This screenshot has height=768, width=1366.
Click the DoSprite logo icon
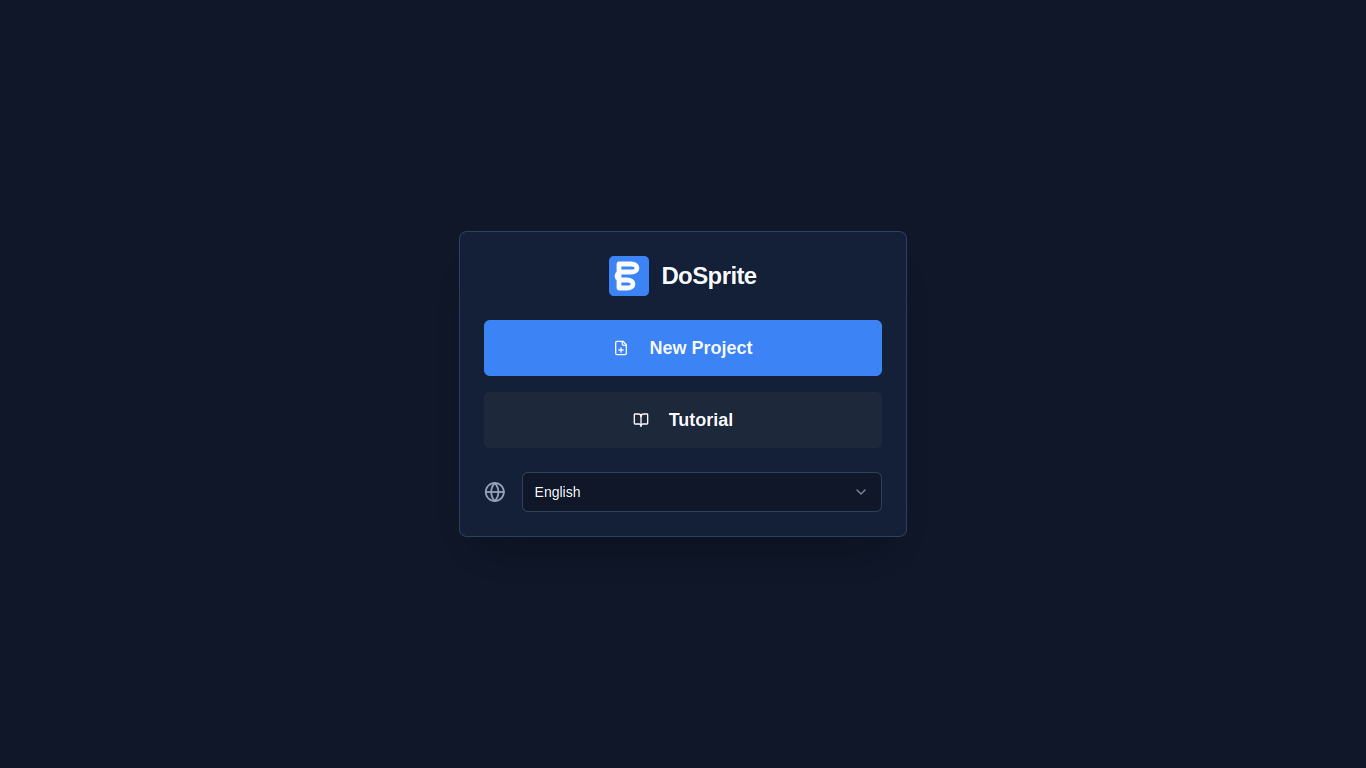pos(629,276)
